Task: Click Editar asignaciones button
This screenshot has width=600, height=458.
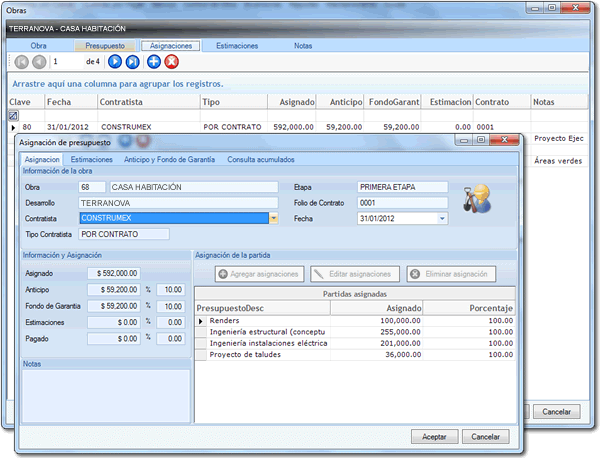Action: coord(355,274)
